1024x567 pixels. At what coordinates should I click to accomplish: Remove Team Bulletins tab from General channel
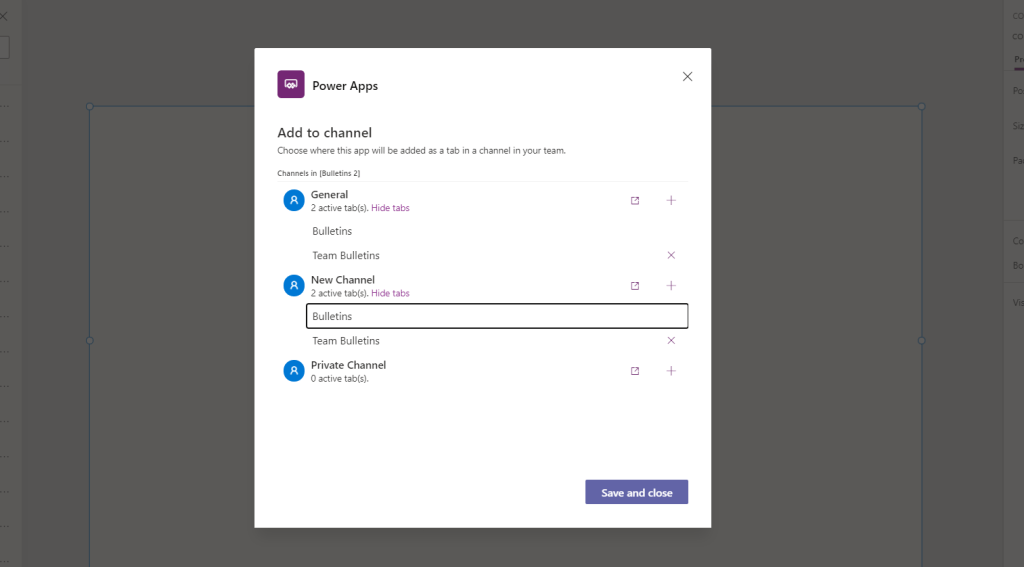point(671,255)
